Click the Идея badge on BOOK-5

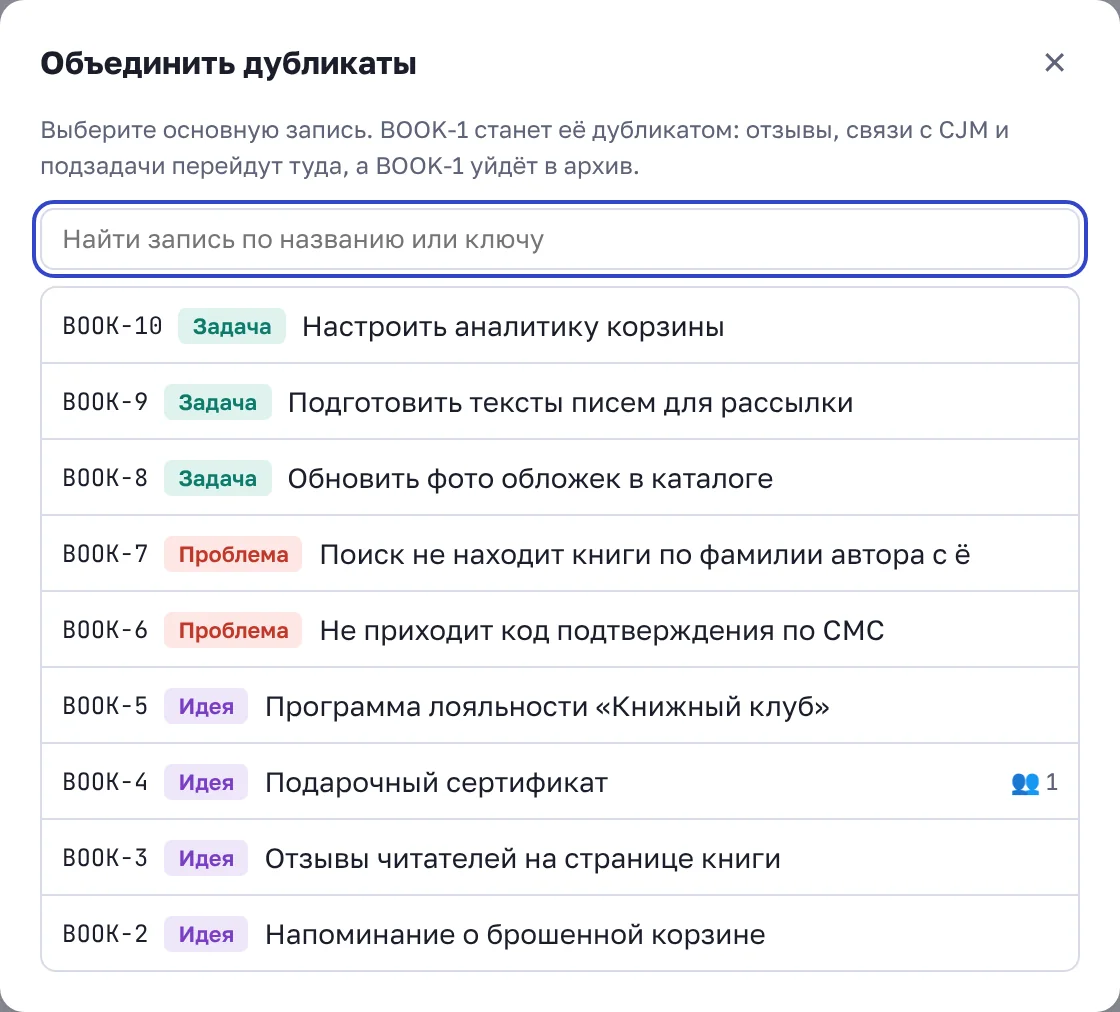pyautogui.click(x=206, y=706)
